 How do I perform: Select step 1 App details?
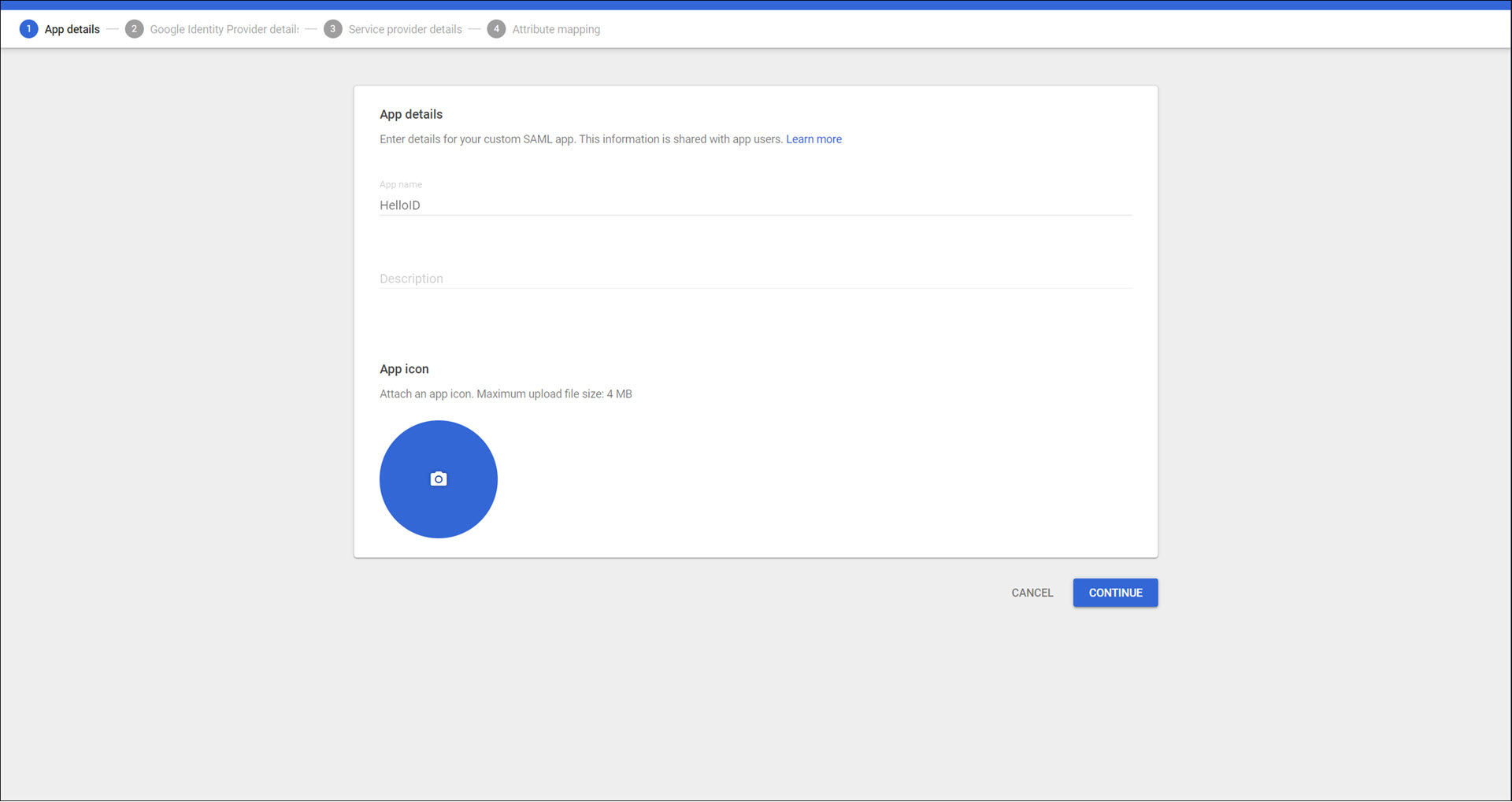[x=60, y=29]
